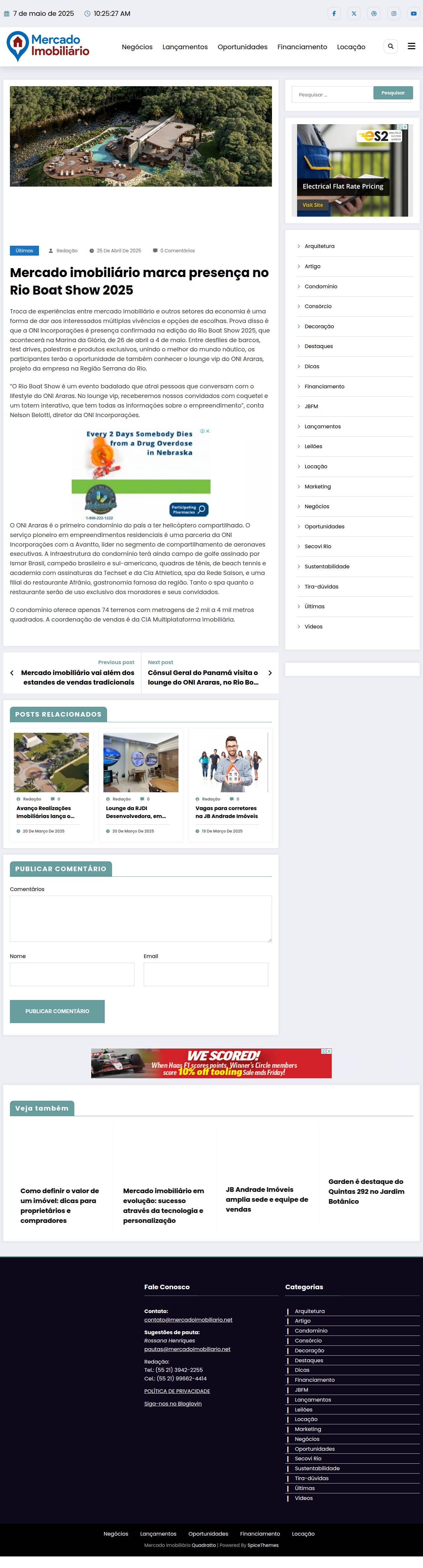Click the header search magnifier icon
The width and height of the screenshot is (423, 1568).
pos(391,46)
